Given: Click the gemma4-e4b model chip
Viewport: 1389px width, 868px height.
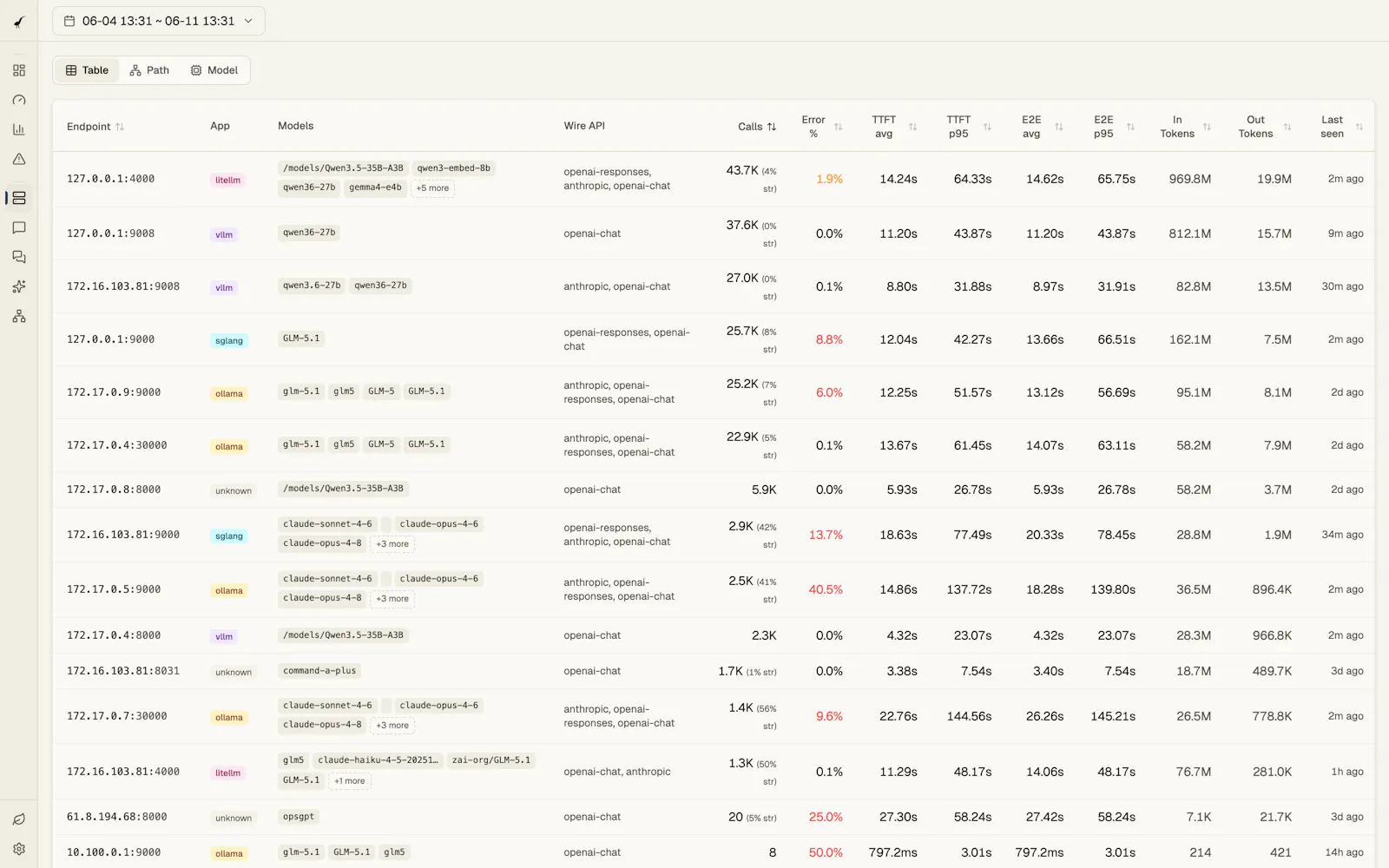Looking at the screenshot, I should click(x=375, y=187).
